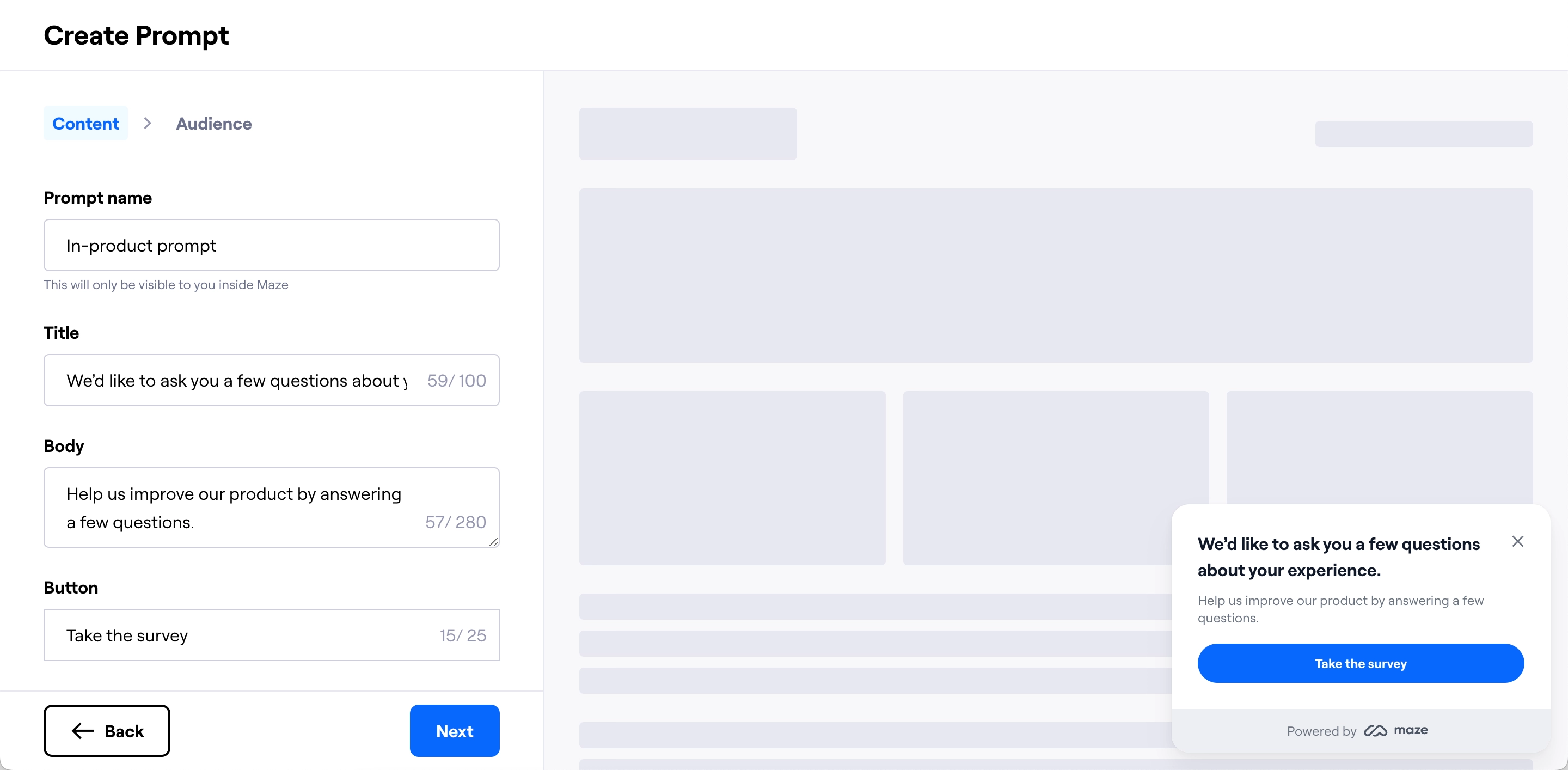Focus the Prompt name input field

coord(272,245)
